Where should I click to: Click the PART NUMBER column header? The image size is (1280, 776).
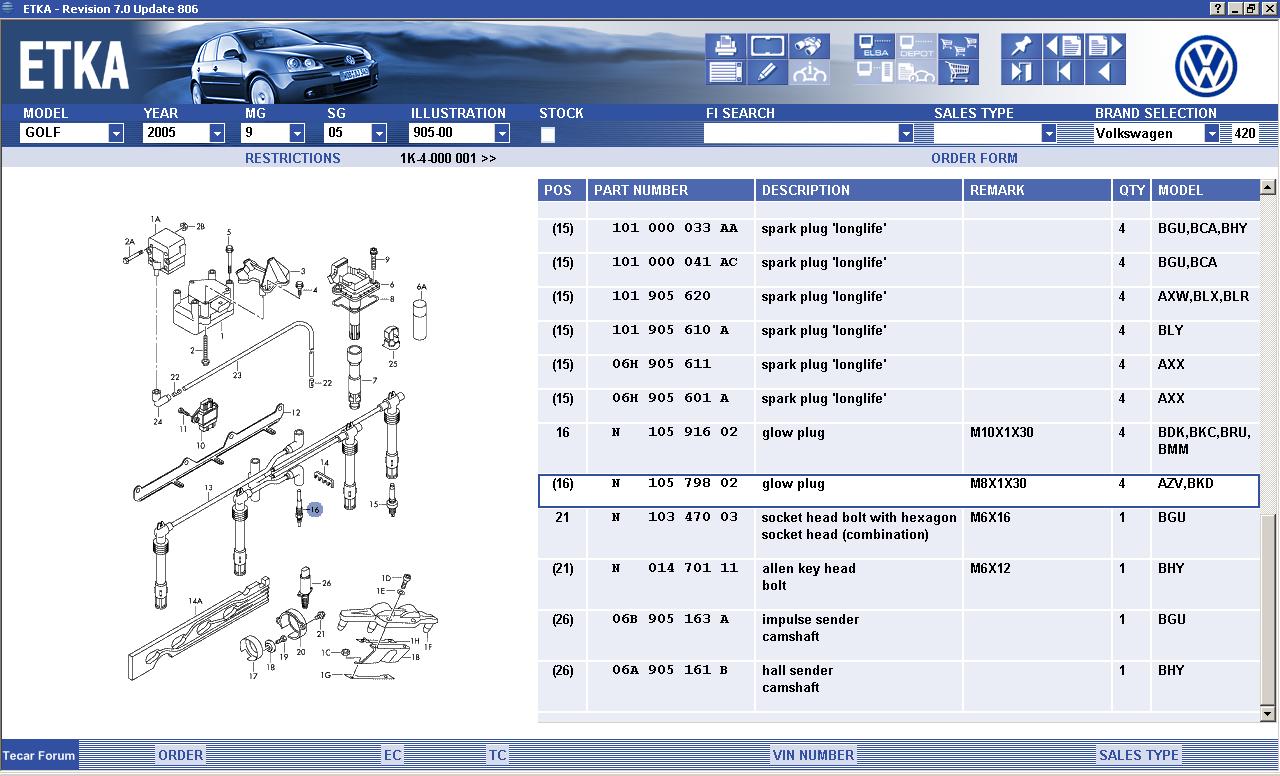point(671,190)
